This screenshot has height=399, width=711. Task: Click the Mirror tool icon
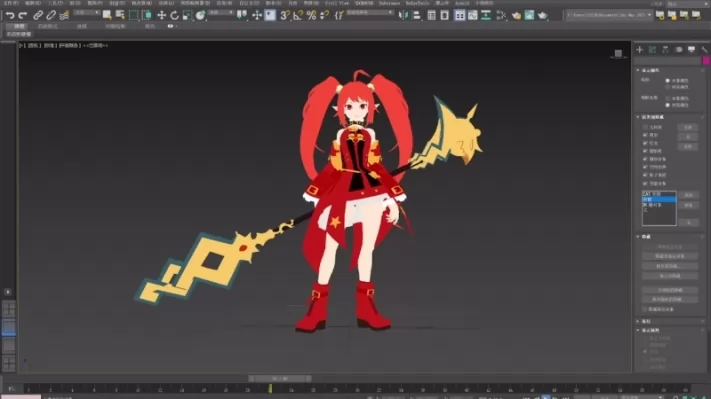click(403, 15)
